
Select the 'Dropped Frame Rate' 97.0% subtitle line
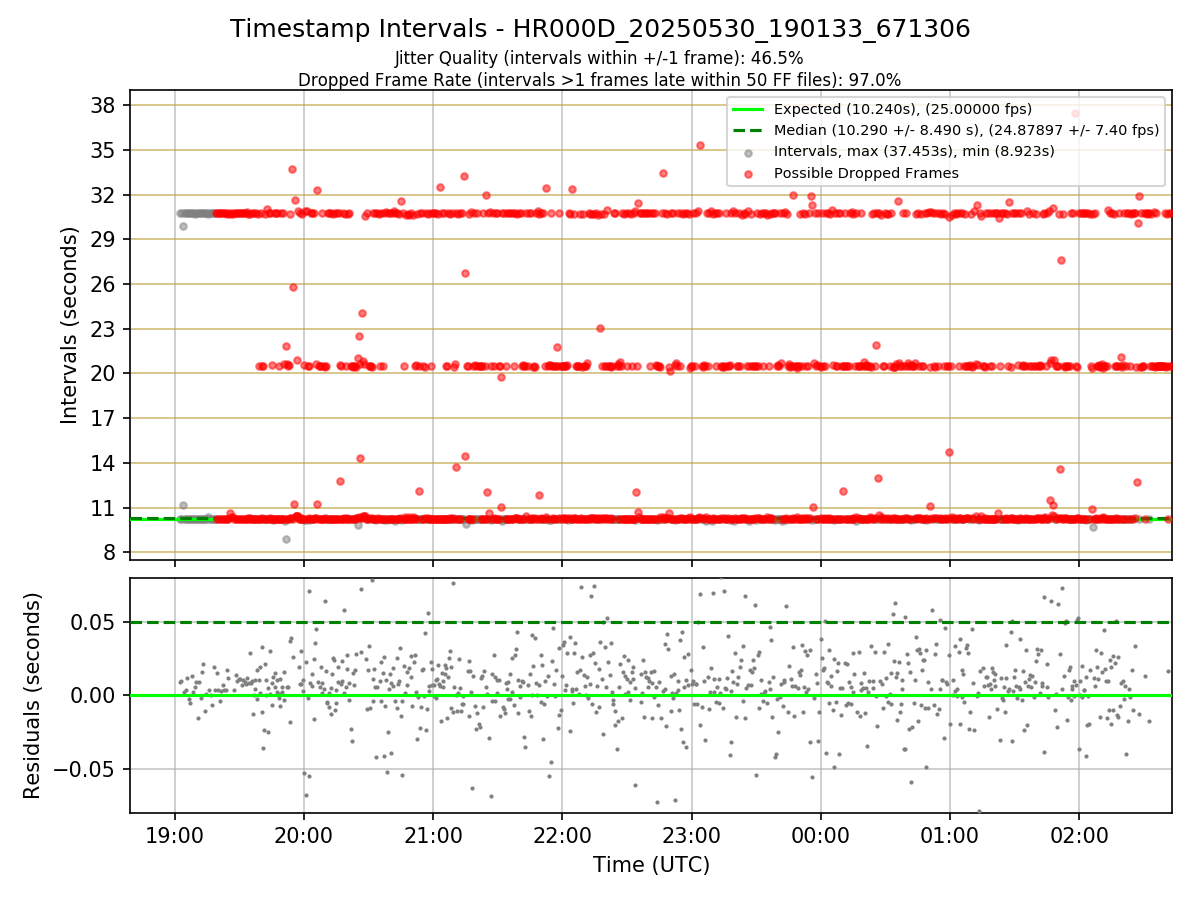coord(600,79)
